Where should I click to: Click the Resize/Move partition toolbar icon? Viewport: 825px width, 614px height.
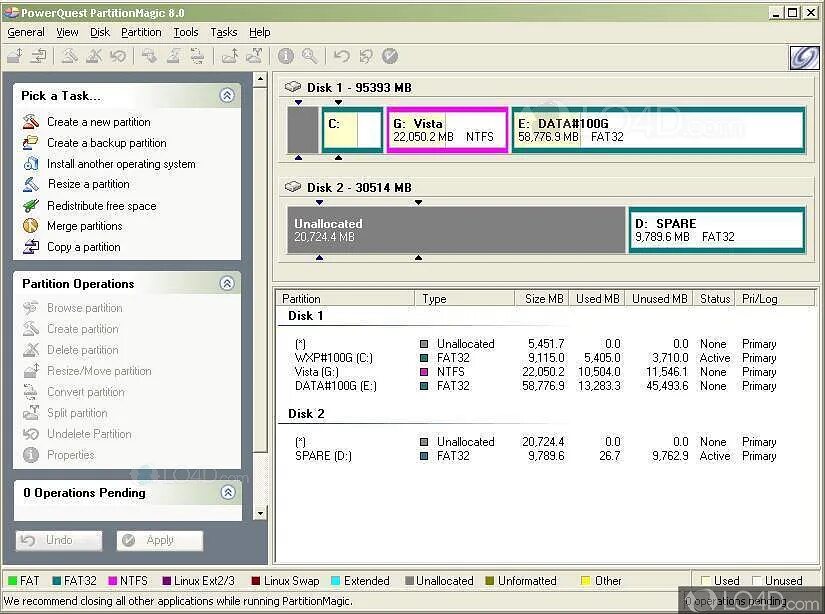tap(15, 55)
